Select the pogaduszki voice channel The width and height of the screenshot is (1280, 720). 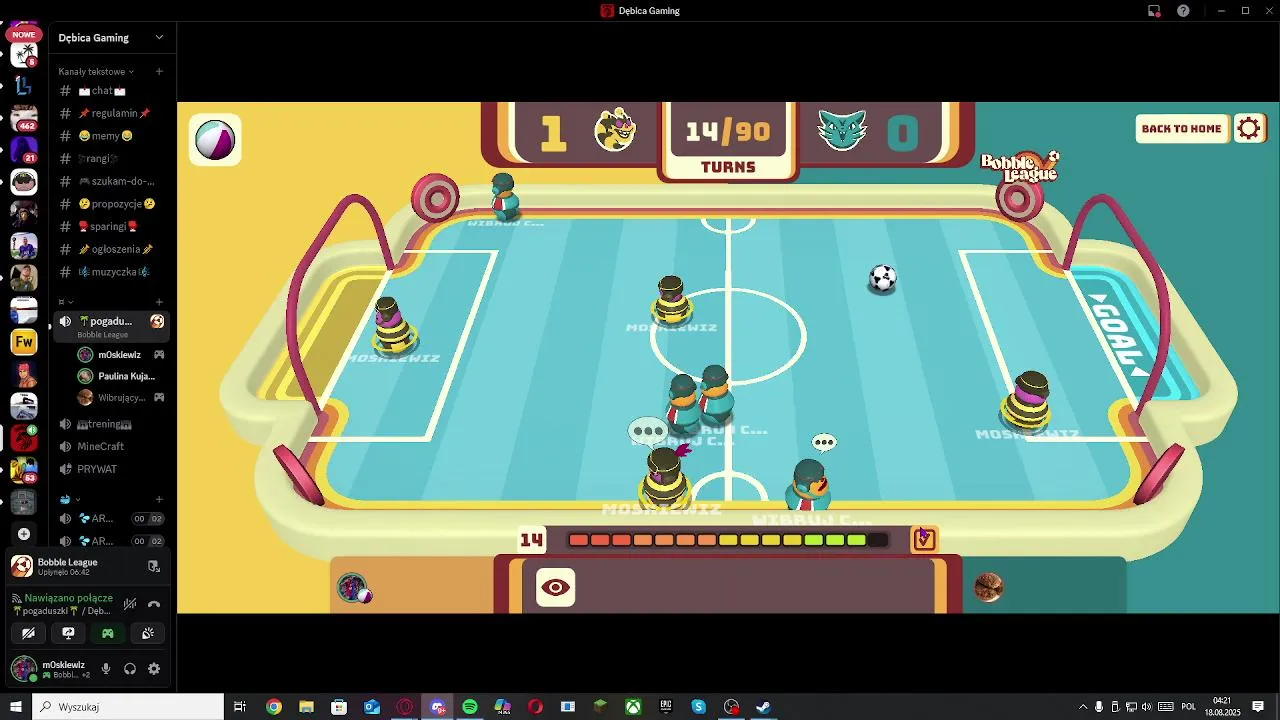110,326
